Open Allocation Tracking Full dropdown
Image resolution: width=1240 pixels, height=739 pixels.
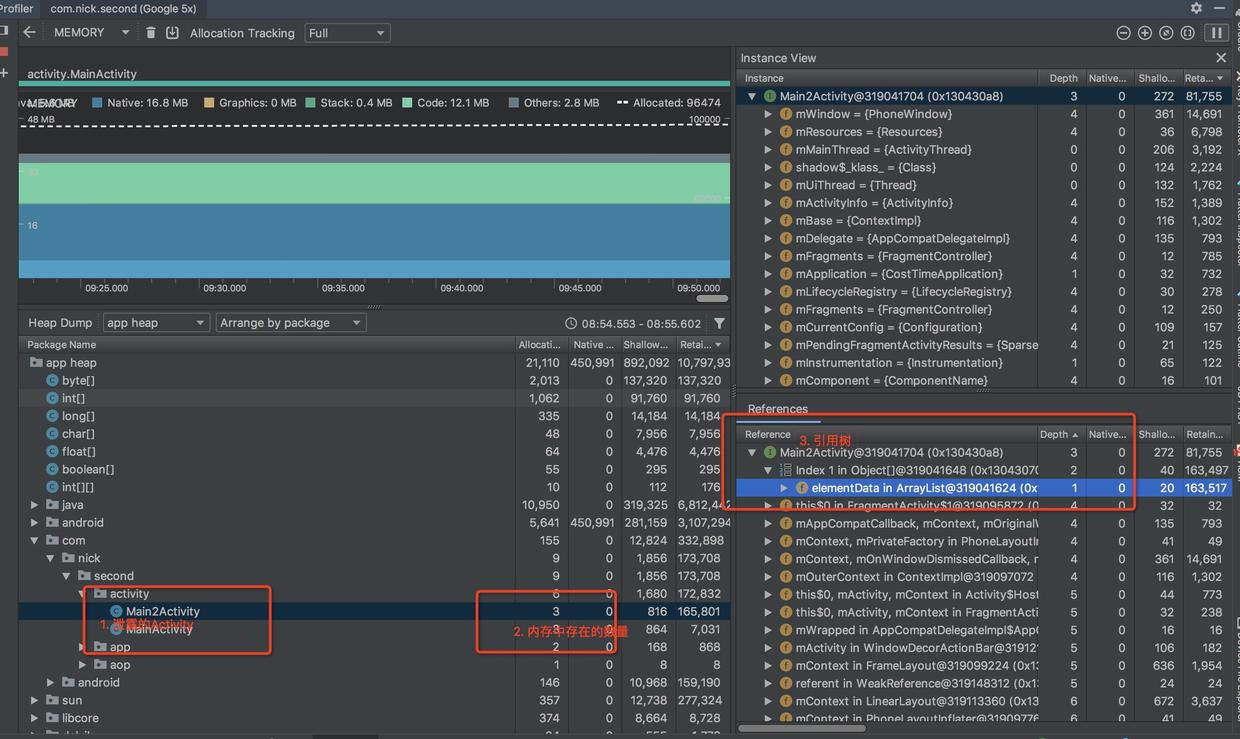347,33
